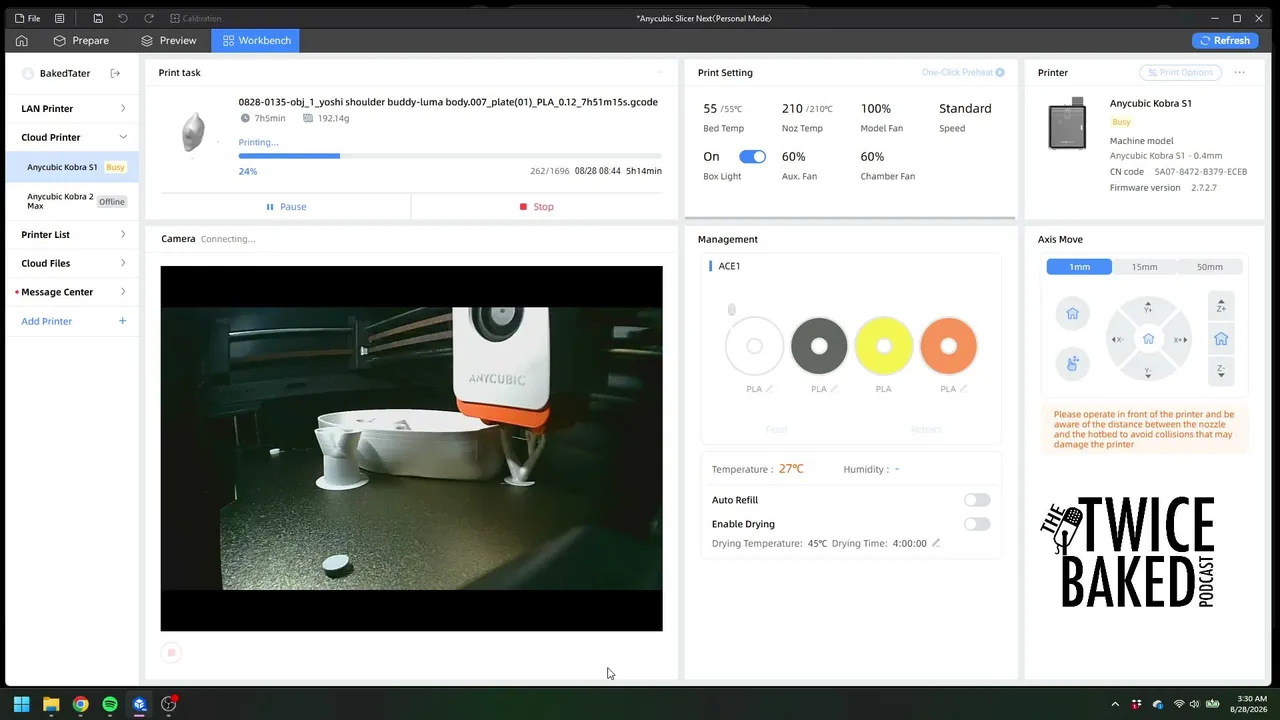Open the Standard speed setting
The height and width of the screenshot is (720, 1280).
click(965, 108)
